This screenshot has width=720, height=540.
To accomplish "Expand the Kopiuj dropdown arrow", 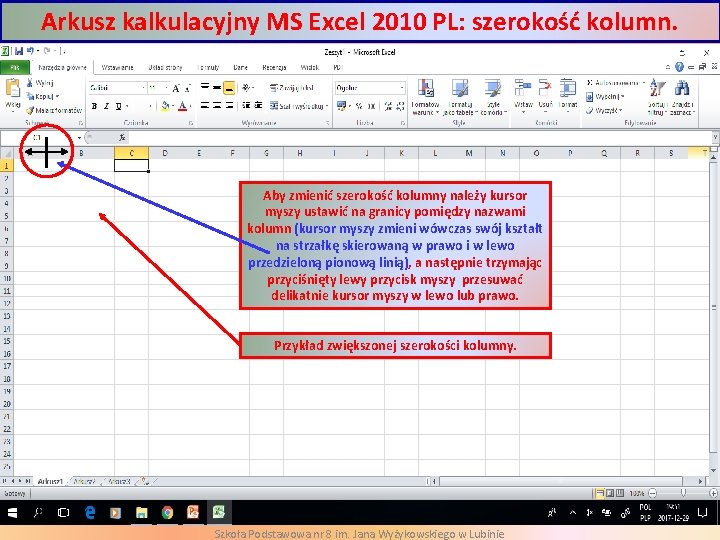I will [57, 96].
